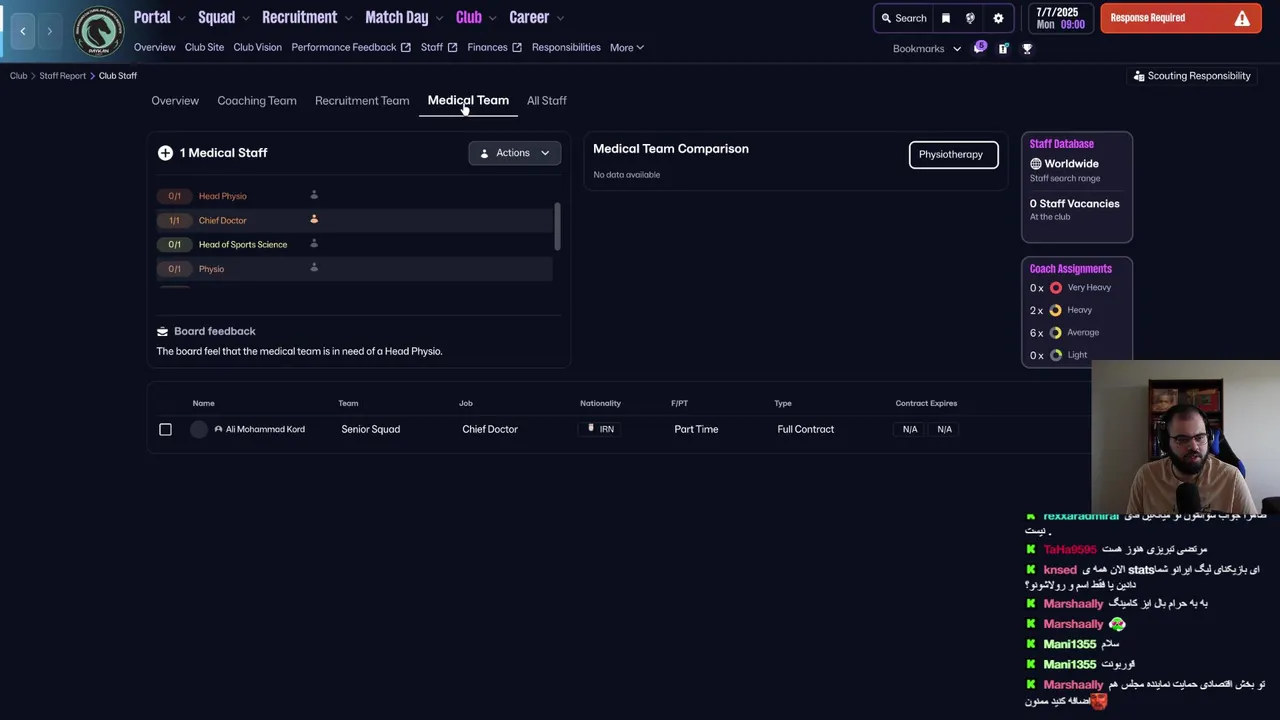
Task: Click the globe icon beside bookmark
Action: pyautogui.click(x=970, y=18)
